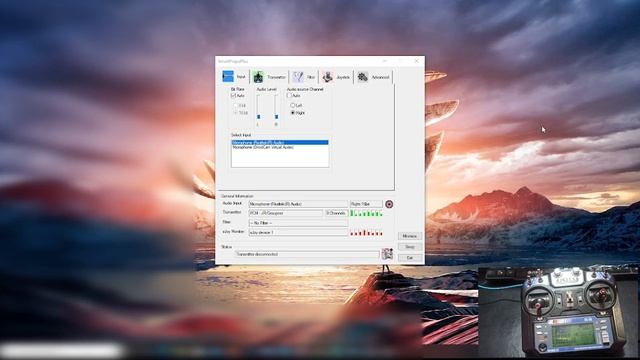Click the green transmitter channel bars
Image resolution: width=640 pixels, height=360 pixels.
pyautogui.click(x=366, y=213)
